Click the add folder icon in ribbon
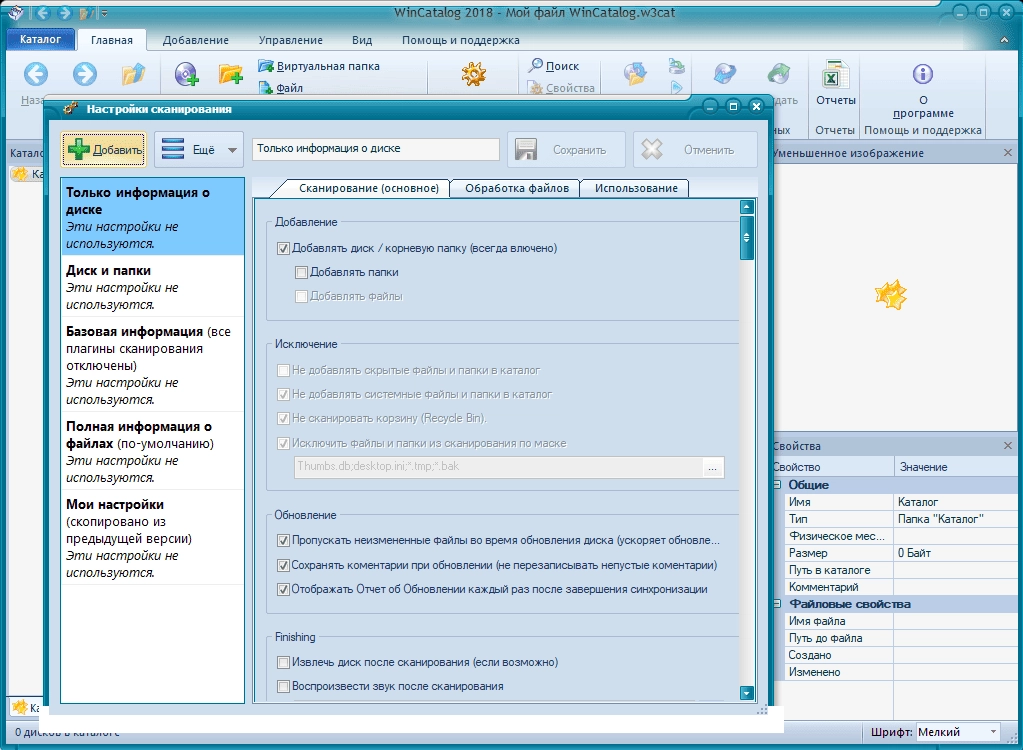The height and width of the screenshot is (750, 1023). [230, 74]
